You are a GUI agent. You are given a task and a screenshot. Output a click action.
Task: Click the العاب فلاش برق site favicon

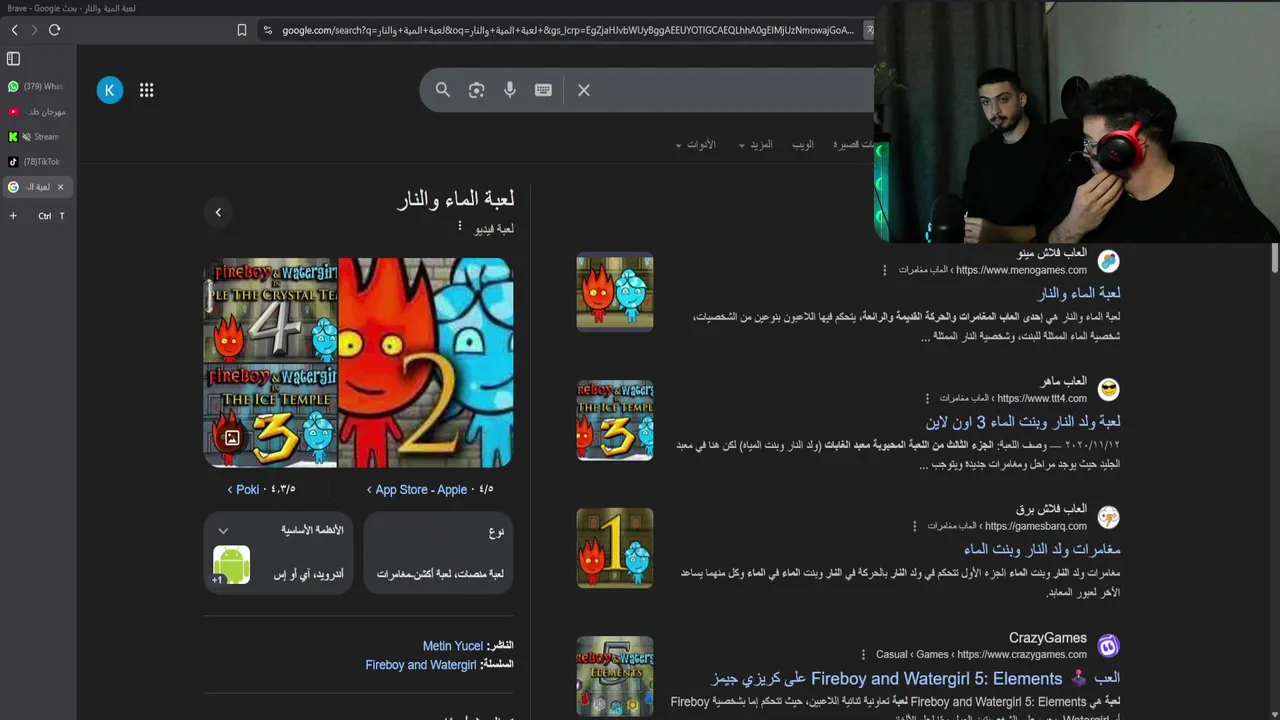1108,517
